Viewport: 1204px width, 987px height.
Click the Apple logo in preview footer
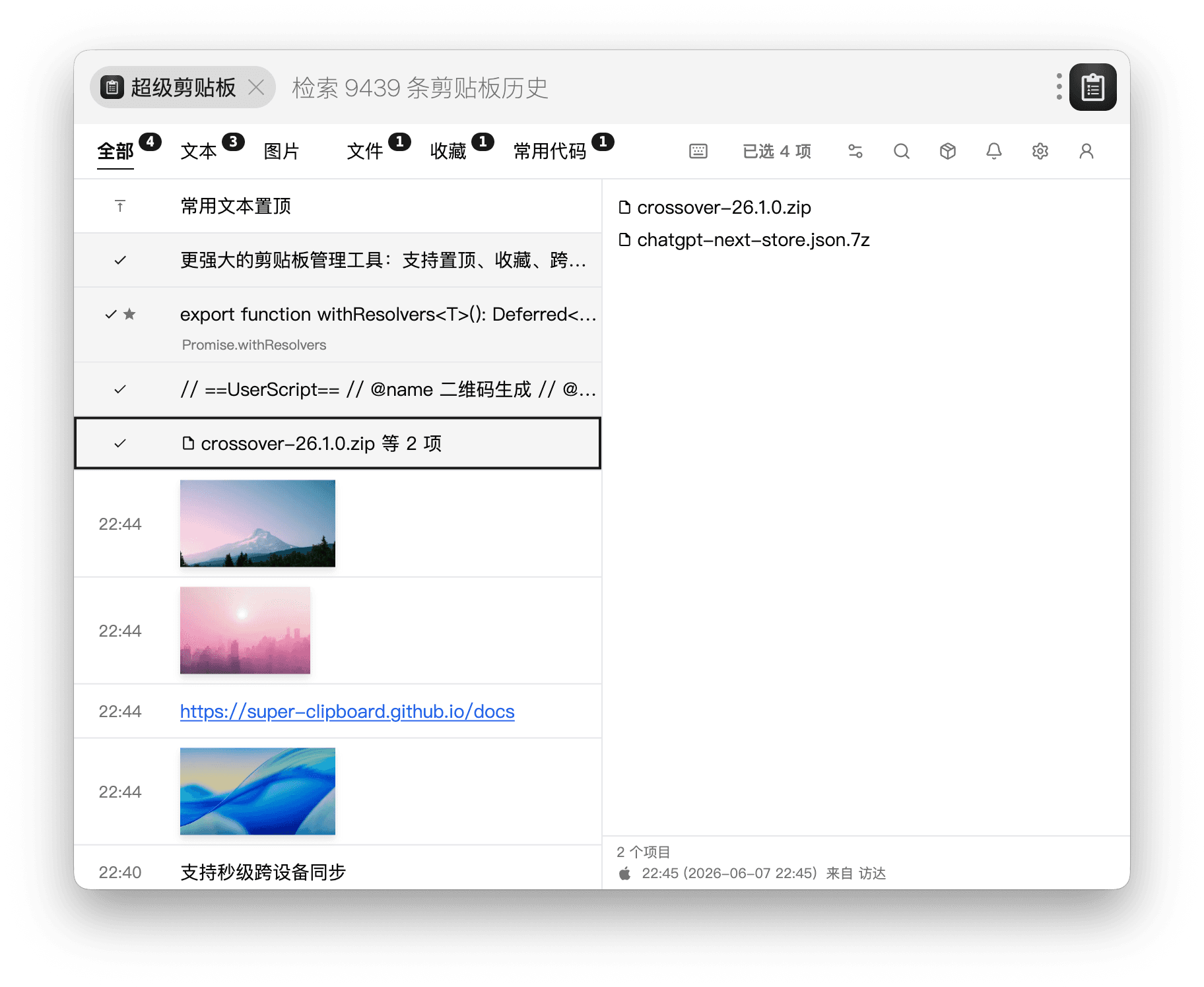[625, 874]
